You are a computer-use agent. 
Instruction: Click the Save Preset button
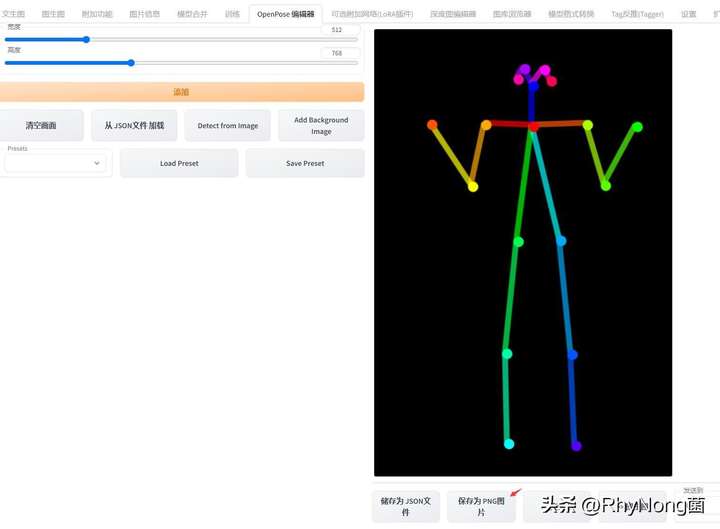[305, 163]
